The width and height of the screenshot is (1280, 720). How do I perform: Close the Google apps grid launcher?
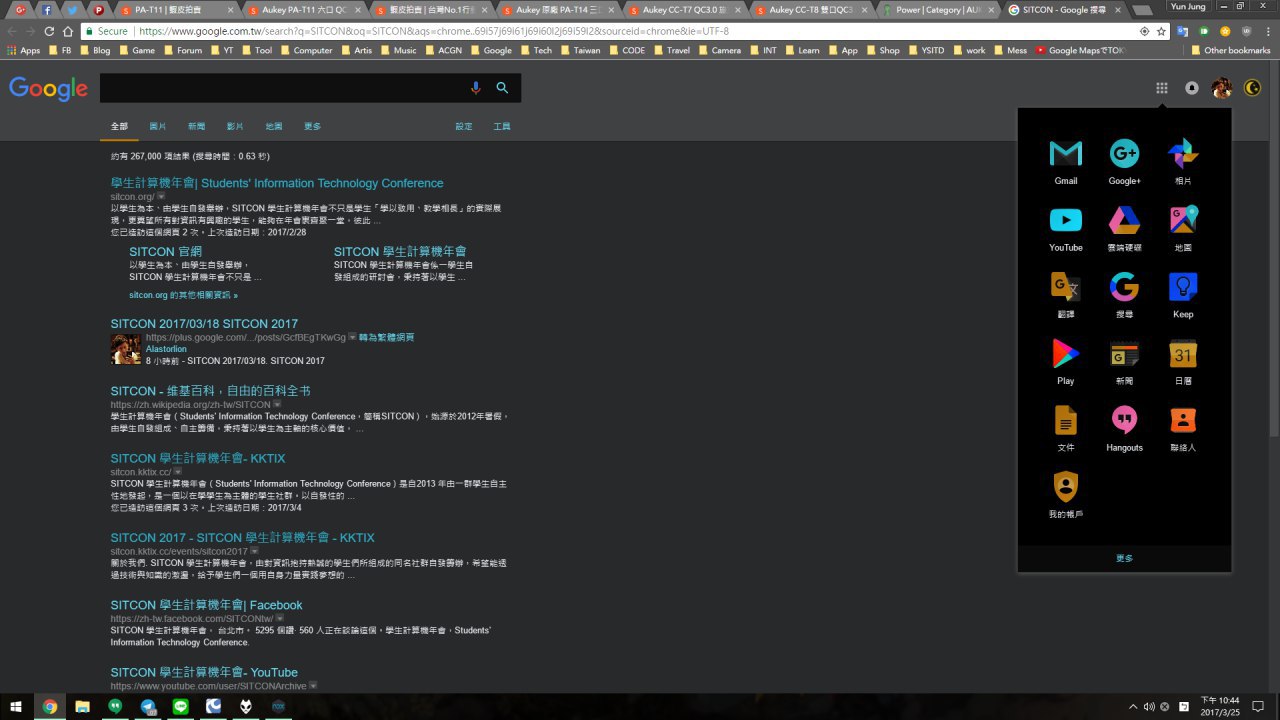click(x=1162, y=88)
